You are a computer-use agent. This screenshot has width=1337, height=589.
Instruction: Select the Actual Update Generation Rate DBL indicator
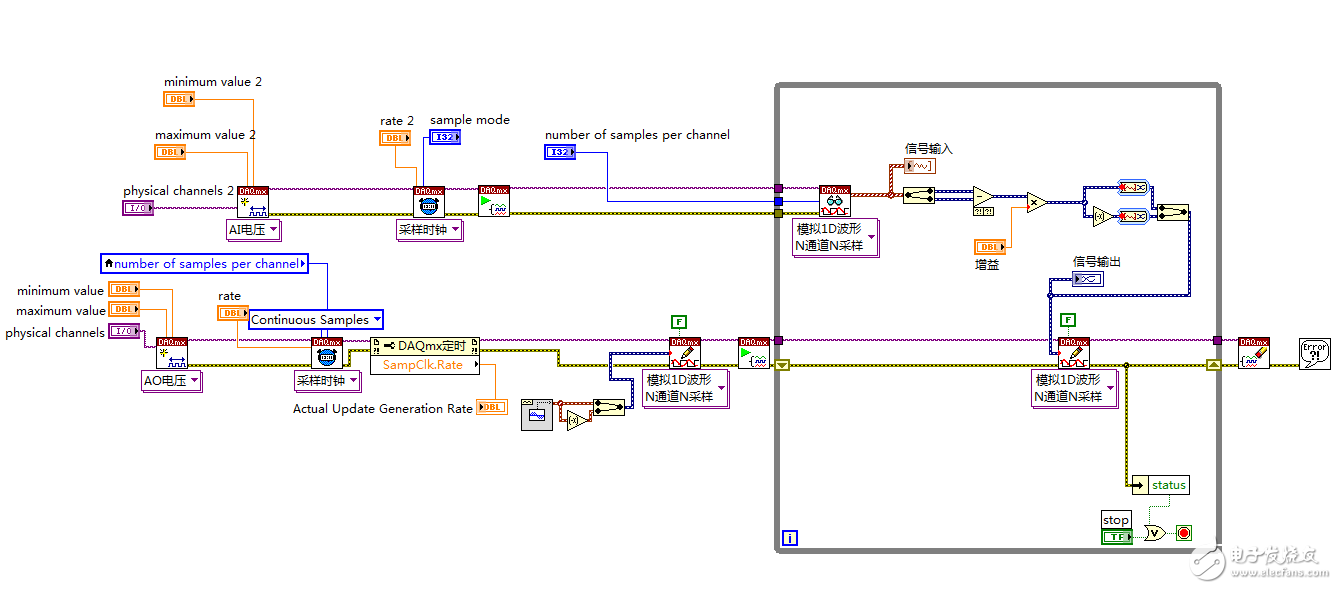[x=492, y=407]
